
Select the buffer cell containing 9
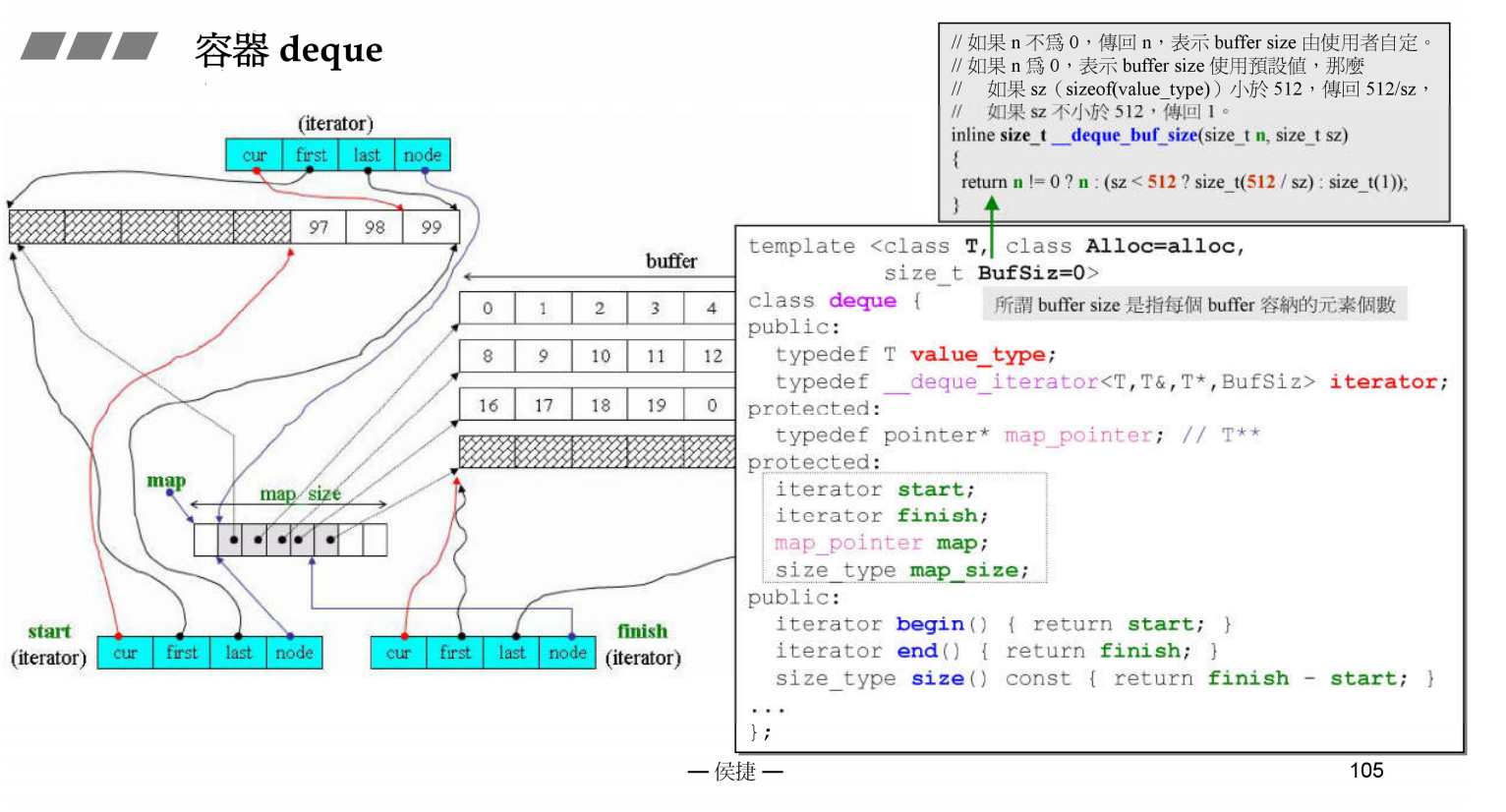coord(544,356)
